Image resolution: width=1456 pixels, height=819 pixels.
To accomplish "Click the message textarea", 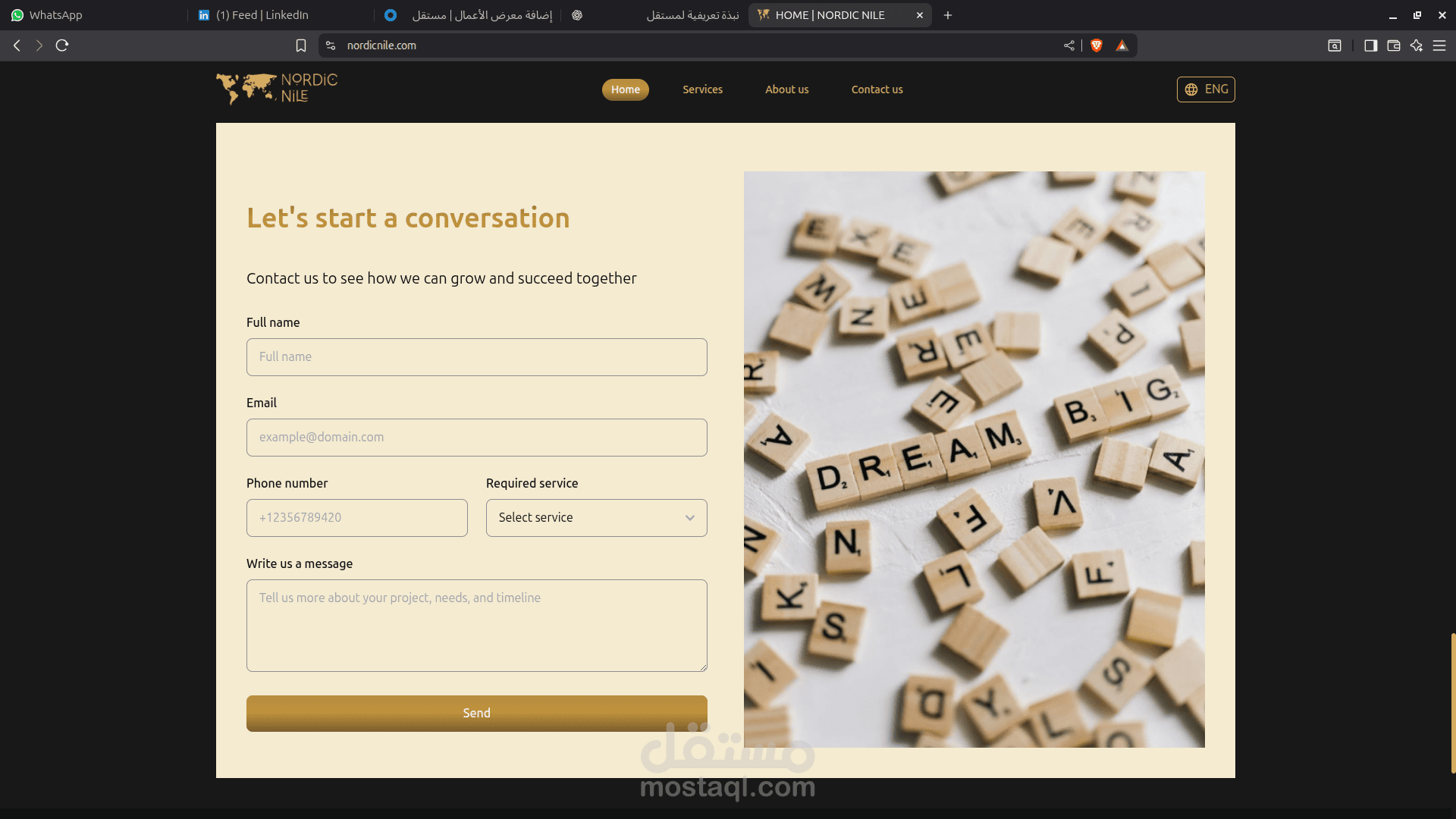I will [476, 626].
